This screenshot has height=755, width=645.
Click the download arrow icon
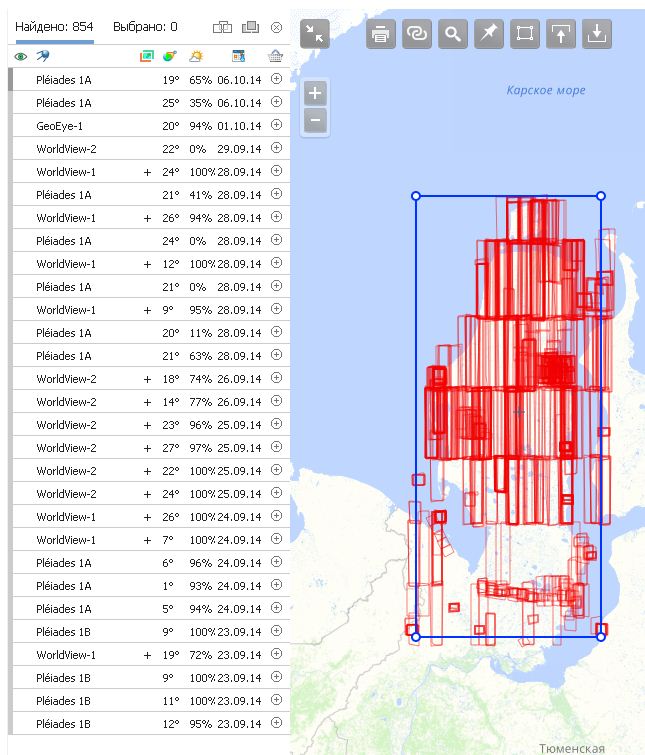[x=597, y=34]
